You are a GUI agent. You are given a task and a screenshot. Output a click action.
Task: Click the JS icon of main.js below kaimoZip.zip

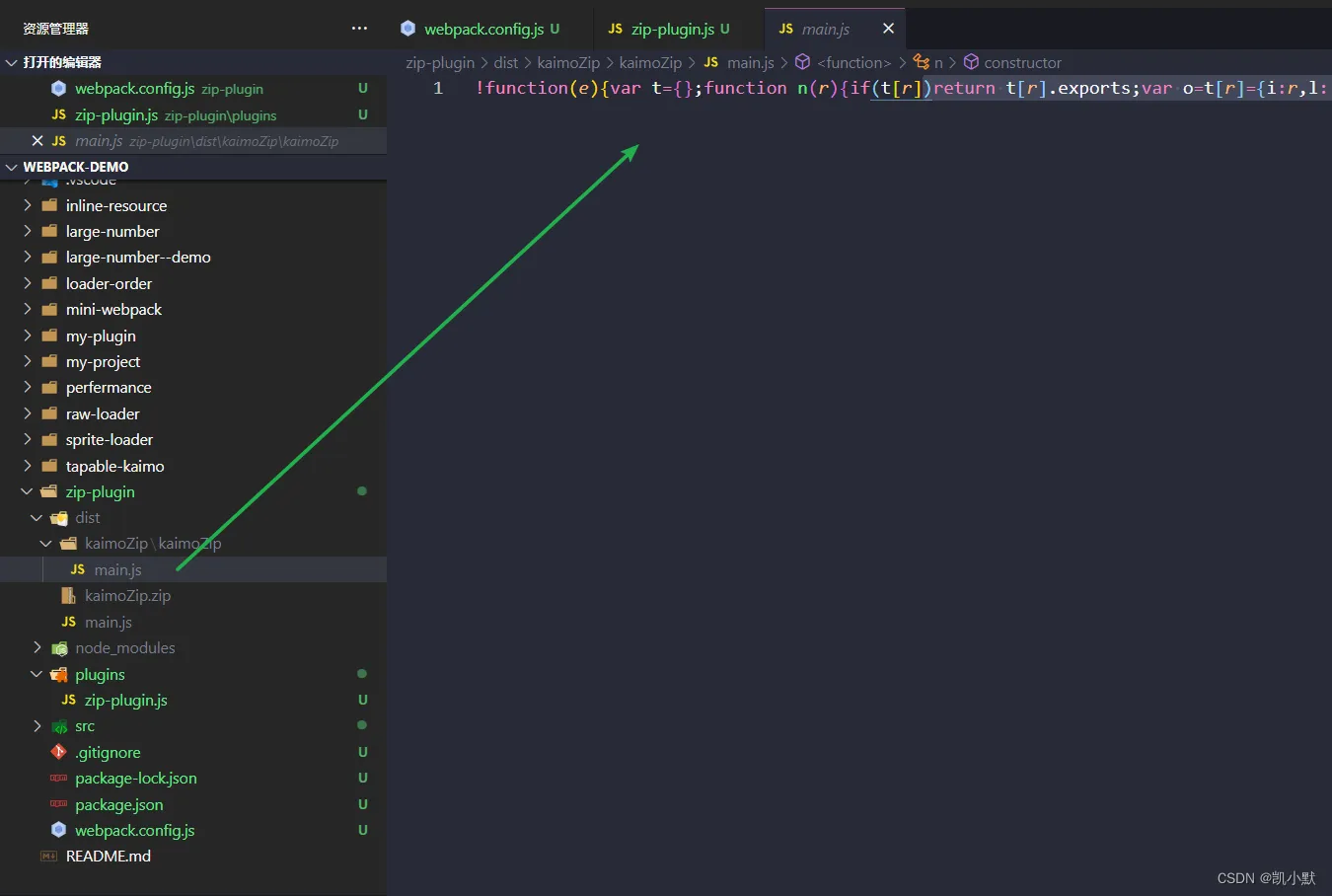tap(68, 622)
